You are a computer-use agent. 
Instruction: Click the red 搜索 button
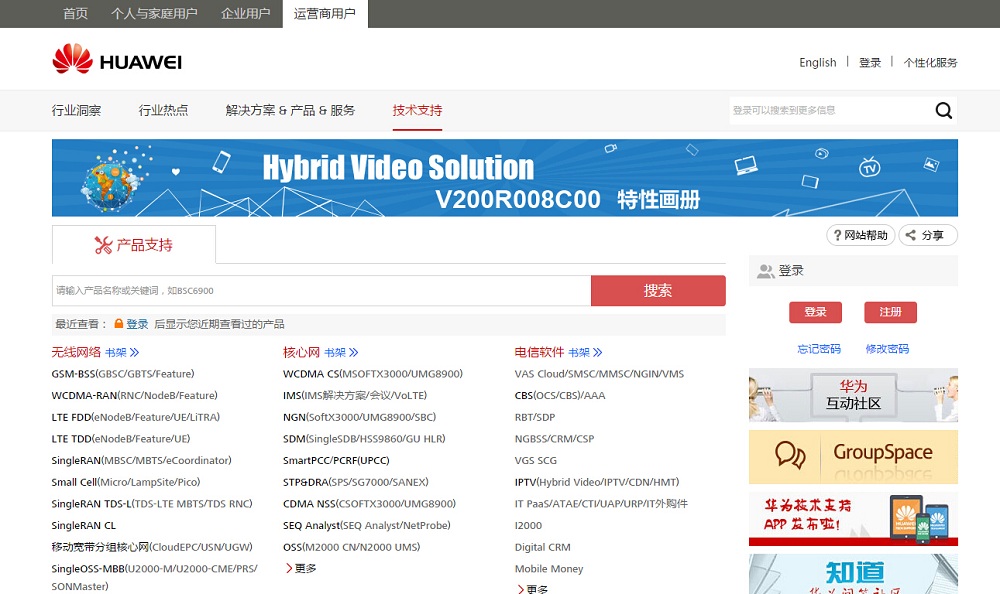coord(658,290)
